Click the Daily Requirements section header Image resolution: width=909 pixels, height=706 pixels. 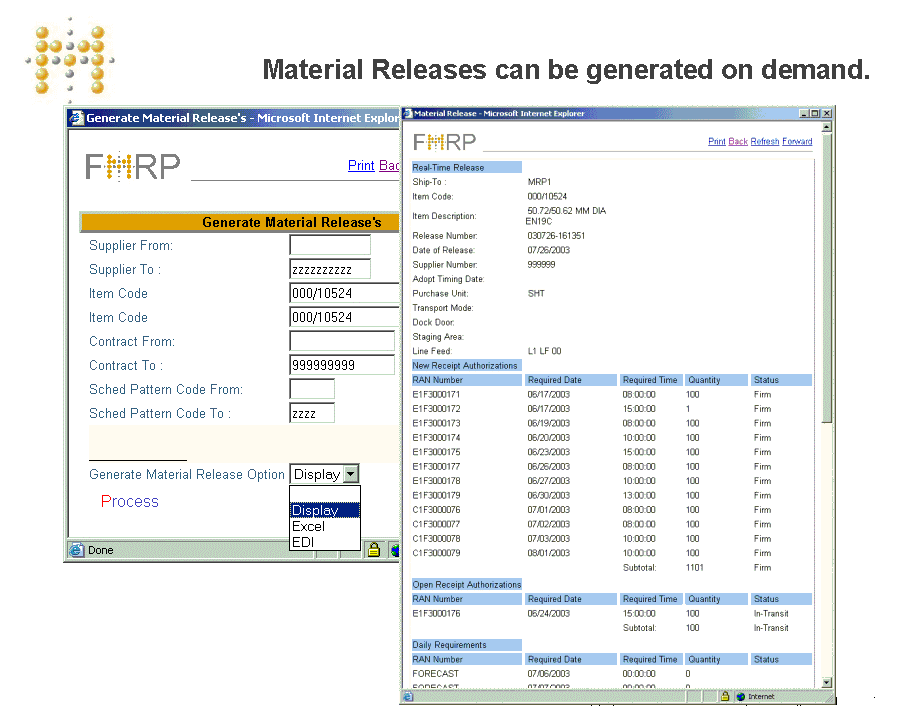pyautogui.click(x=467, y=645)
